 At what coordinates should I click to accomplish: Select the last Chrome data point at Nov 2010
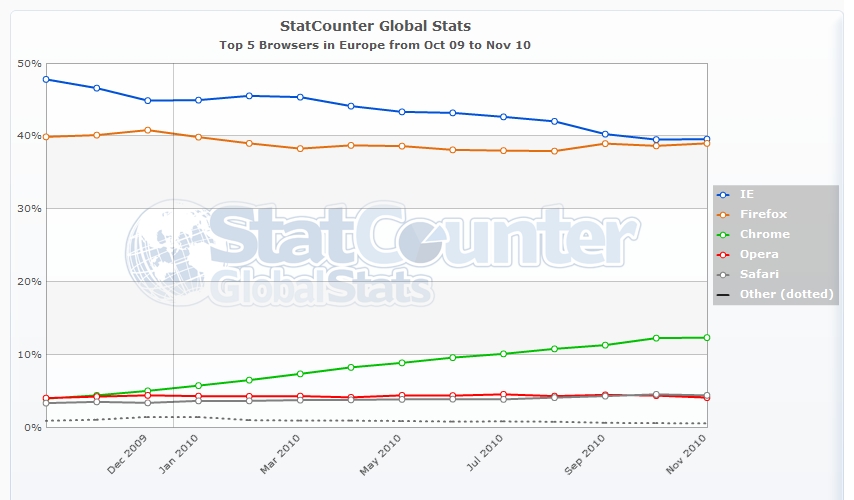click(706, 338)
